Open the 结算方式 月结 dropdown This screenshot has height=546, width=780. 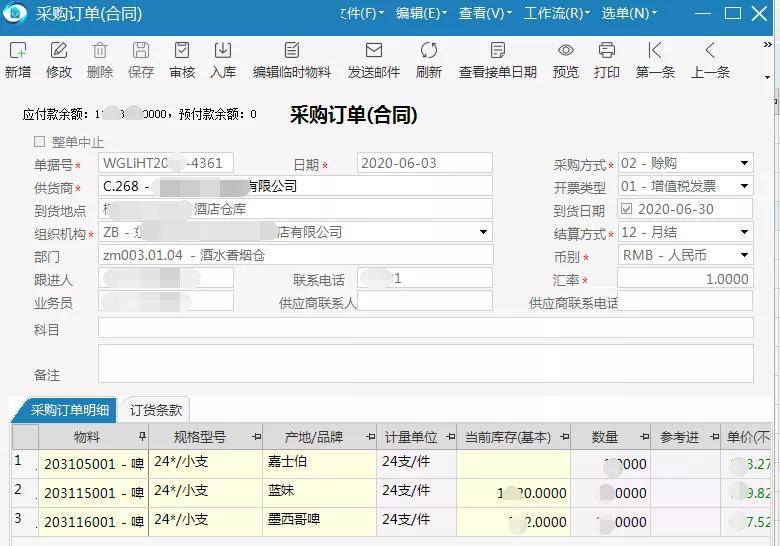click(744, 232)
